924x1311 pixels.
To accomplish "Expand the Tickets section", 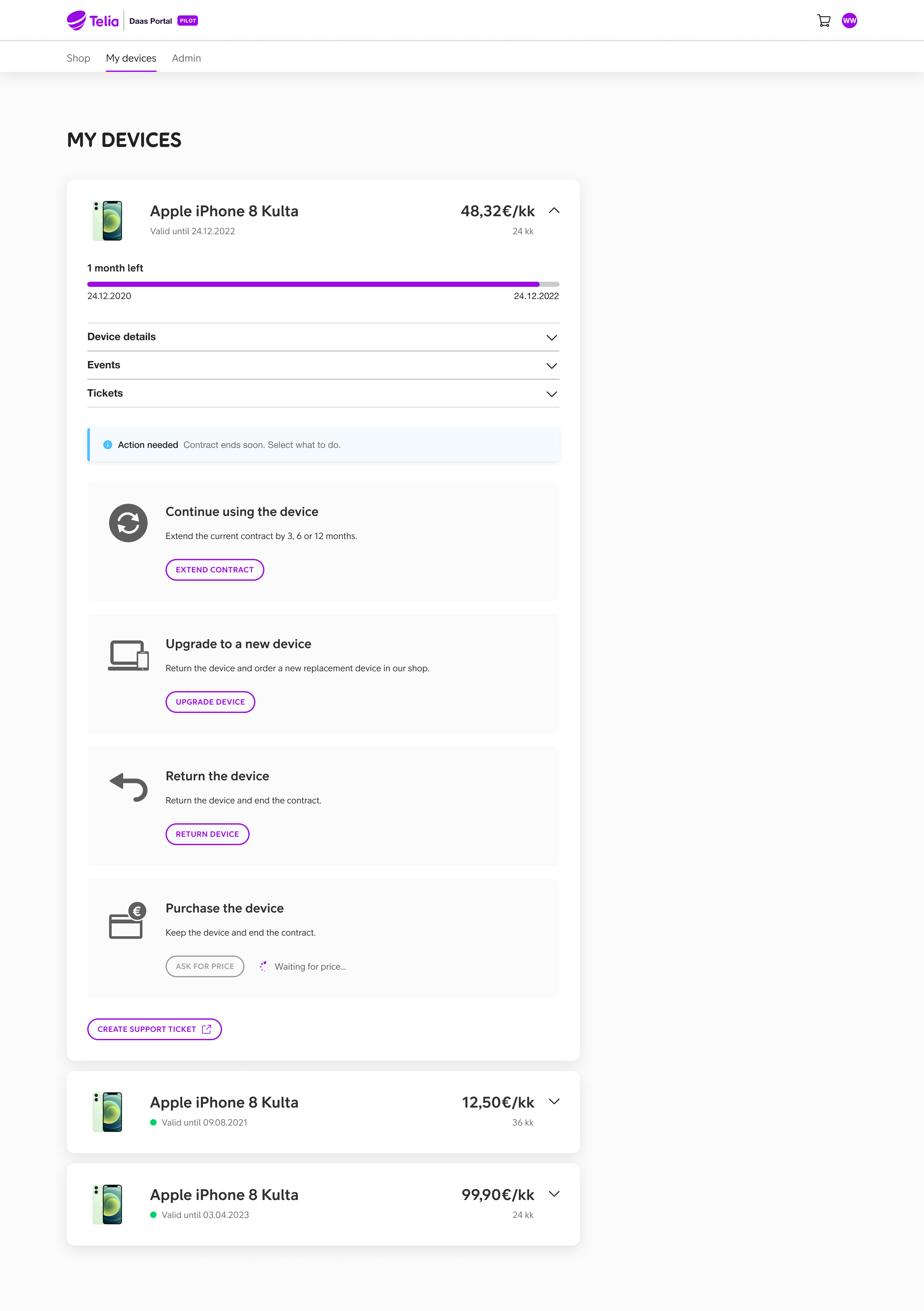I will point(323,393).
